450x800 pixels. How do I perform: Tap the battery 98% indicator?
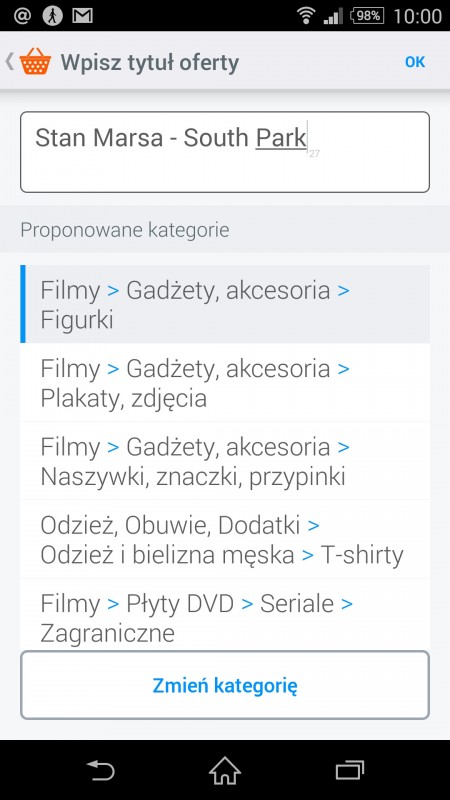(367, 16)
